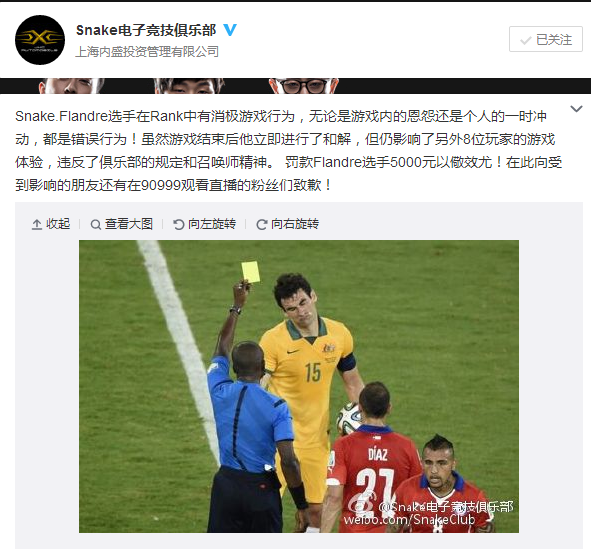
Task: Click the yellow card soccer photo
Action: [x=299, y=386]
